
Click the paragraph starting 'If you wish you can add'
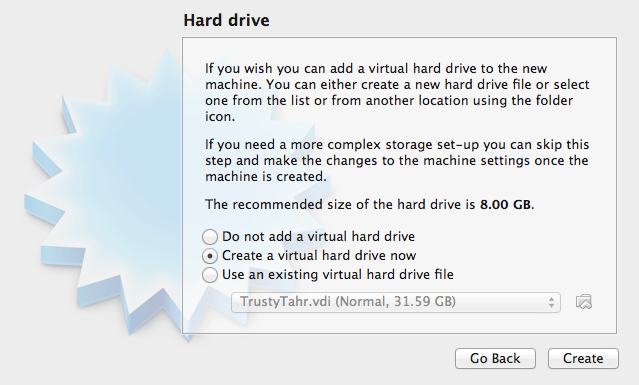coord(397,92)
